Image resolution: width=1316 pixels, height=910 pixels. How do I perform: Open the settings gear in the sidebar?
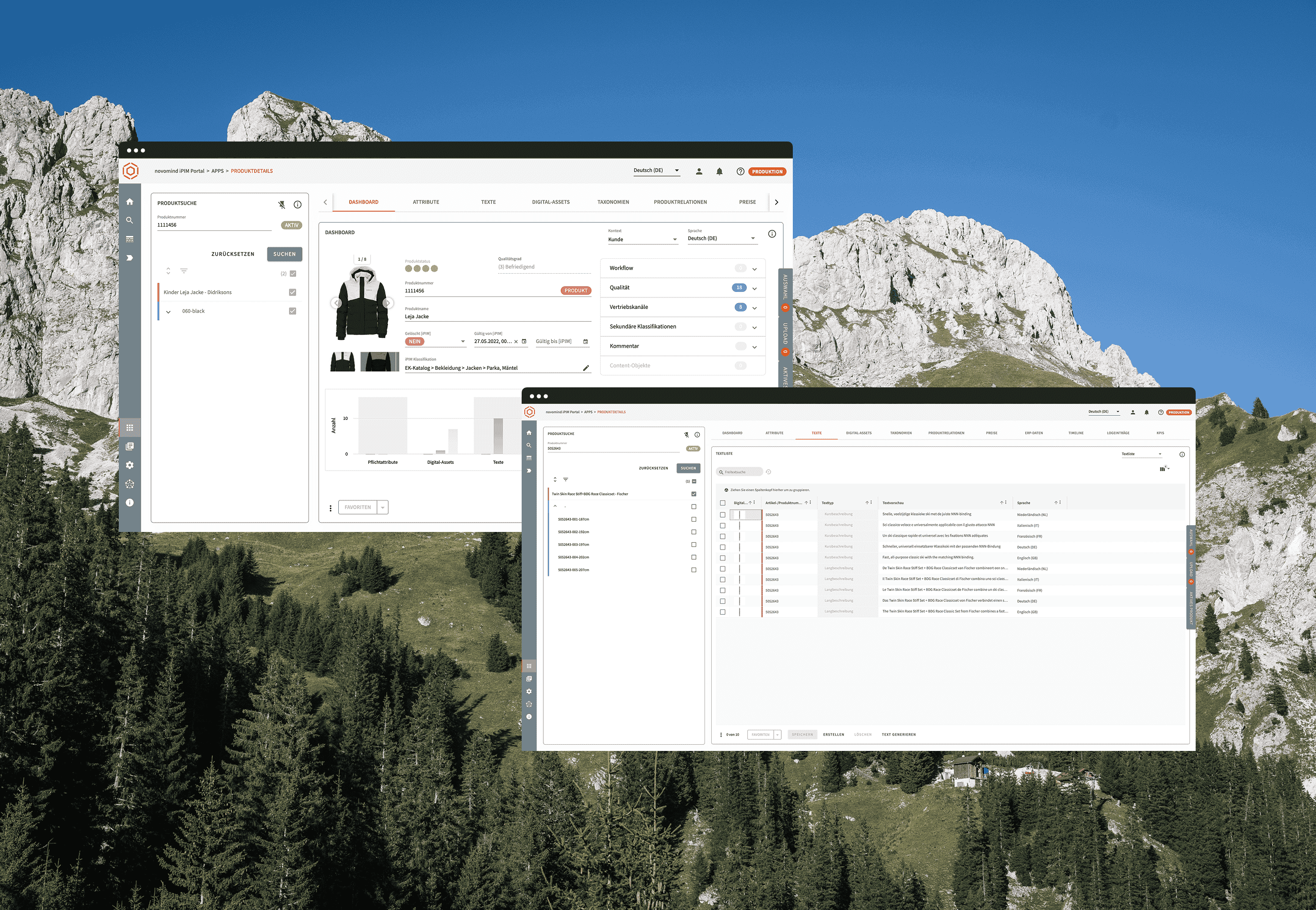point(130,465)
